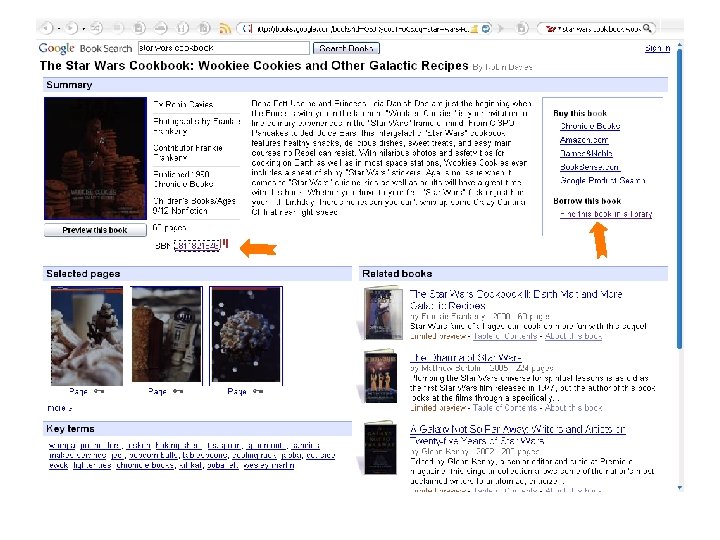This screenshot has width=720, height=540.
Task: Click the vertical scrollbar thumb
Action: pos(680,199)
